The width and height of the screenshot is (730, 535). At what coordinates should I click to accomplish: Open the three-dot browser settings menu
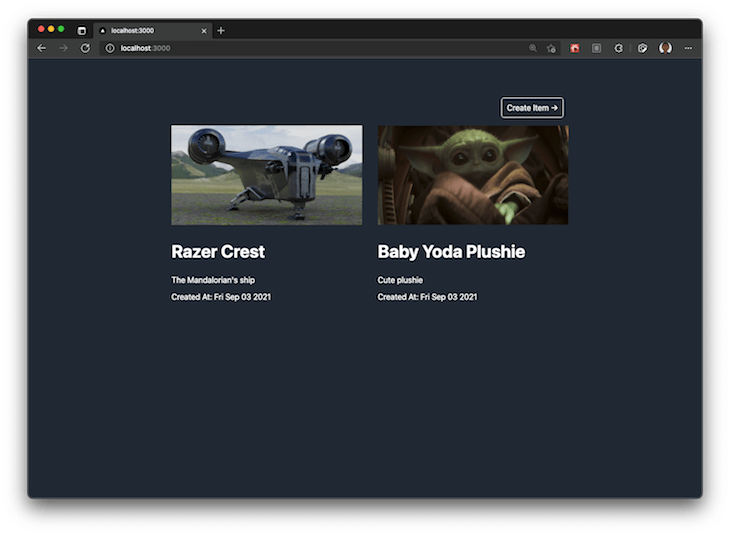click(x=688, y=48)
